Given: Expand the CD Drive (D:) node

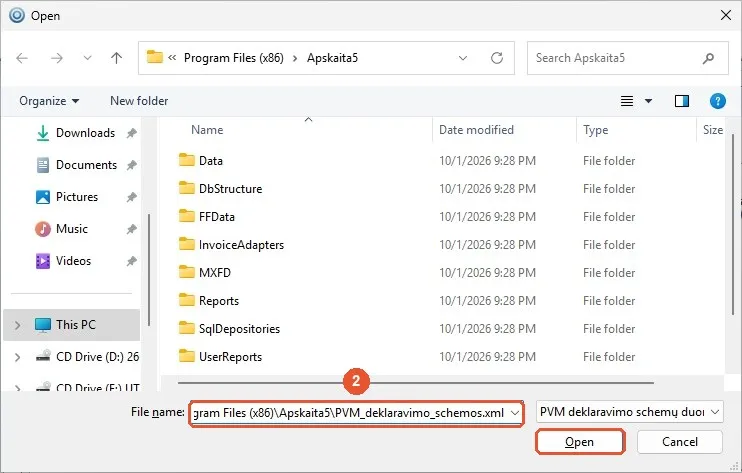Looking at the screenshot, I should pyautogui.click(x=18, y=357).
